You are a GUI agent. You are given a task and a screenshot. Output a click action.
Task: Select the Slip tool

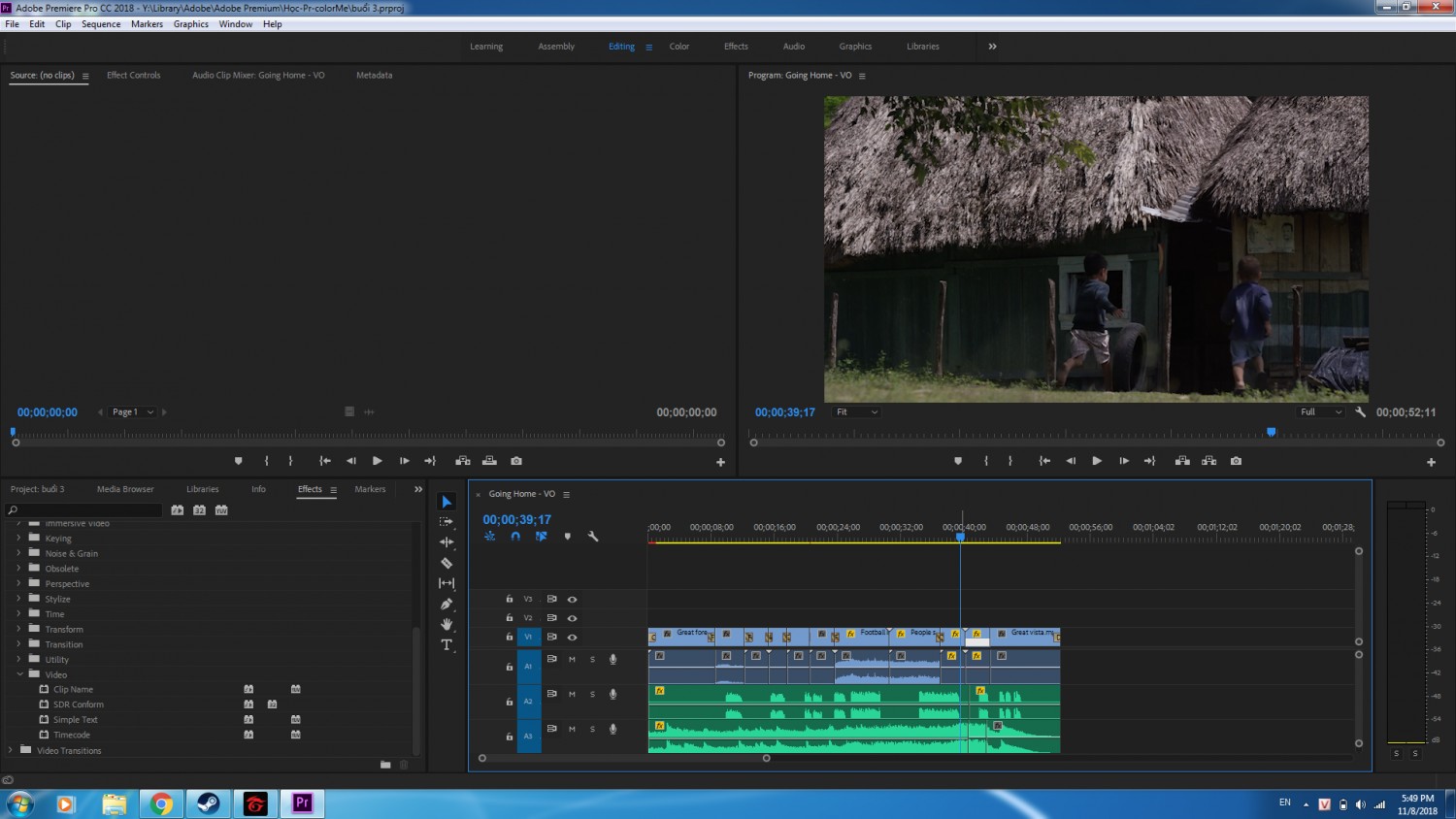[447, 583]
